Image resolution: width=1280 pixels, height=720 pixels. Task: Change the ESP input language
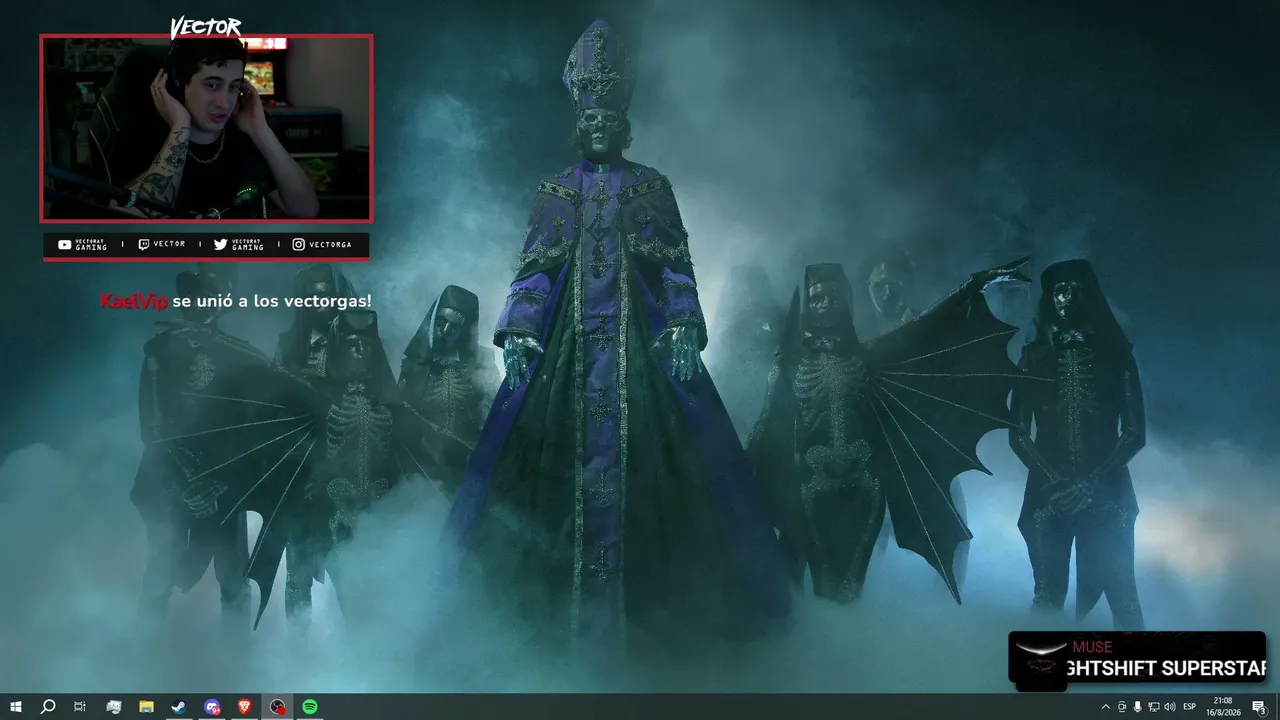click(1190, 707)
